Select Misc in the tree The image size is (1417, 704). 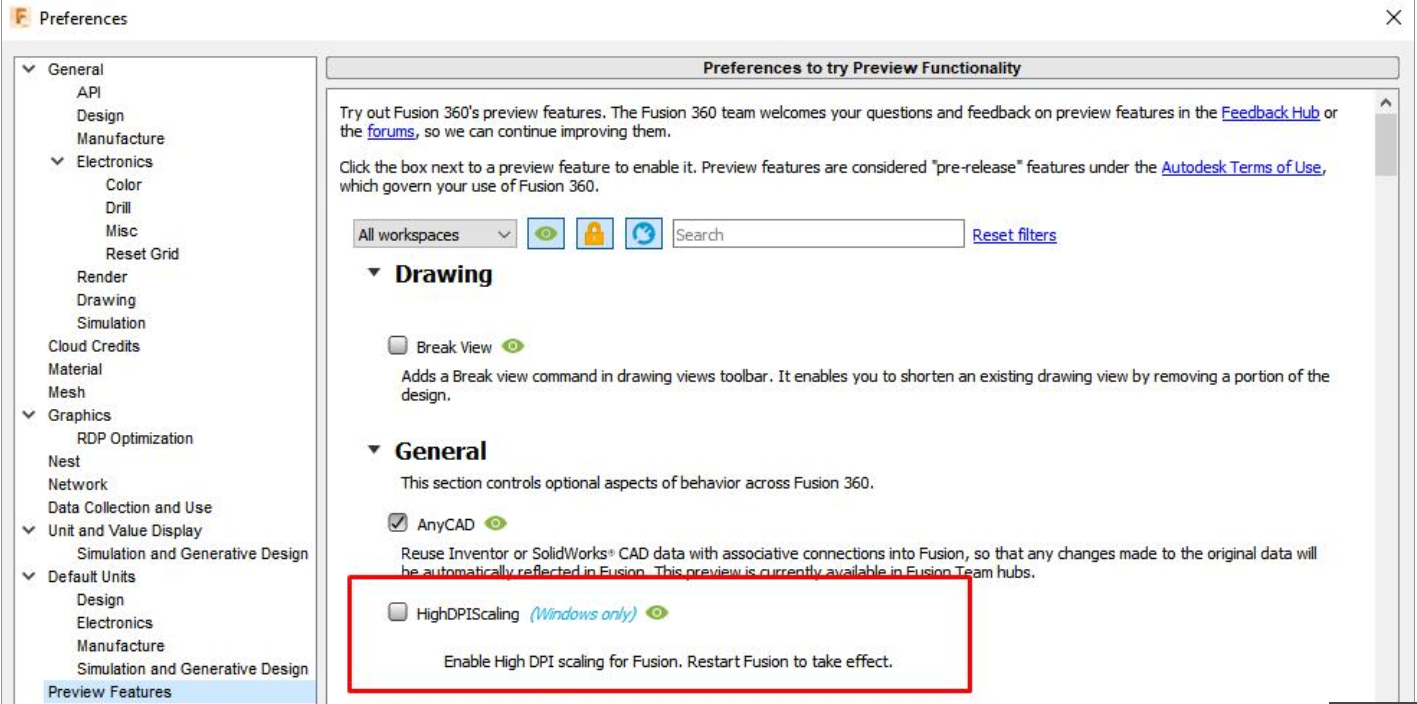pos(122,230)
